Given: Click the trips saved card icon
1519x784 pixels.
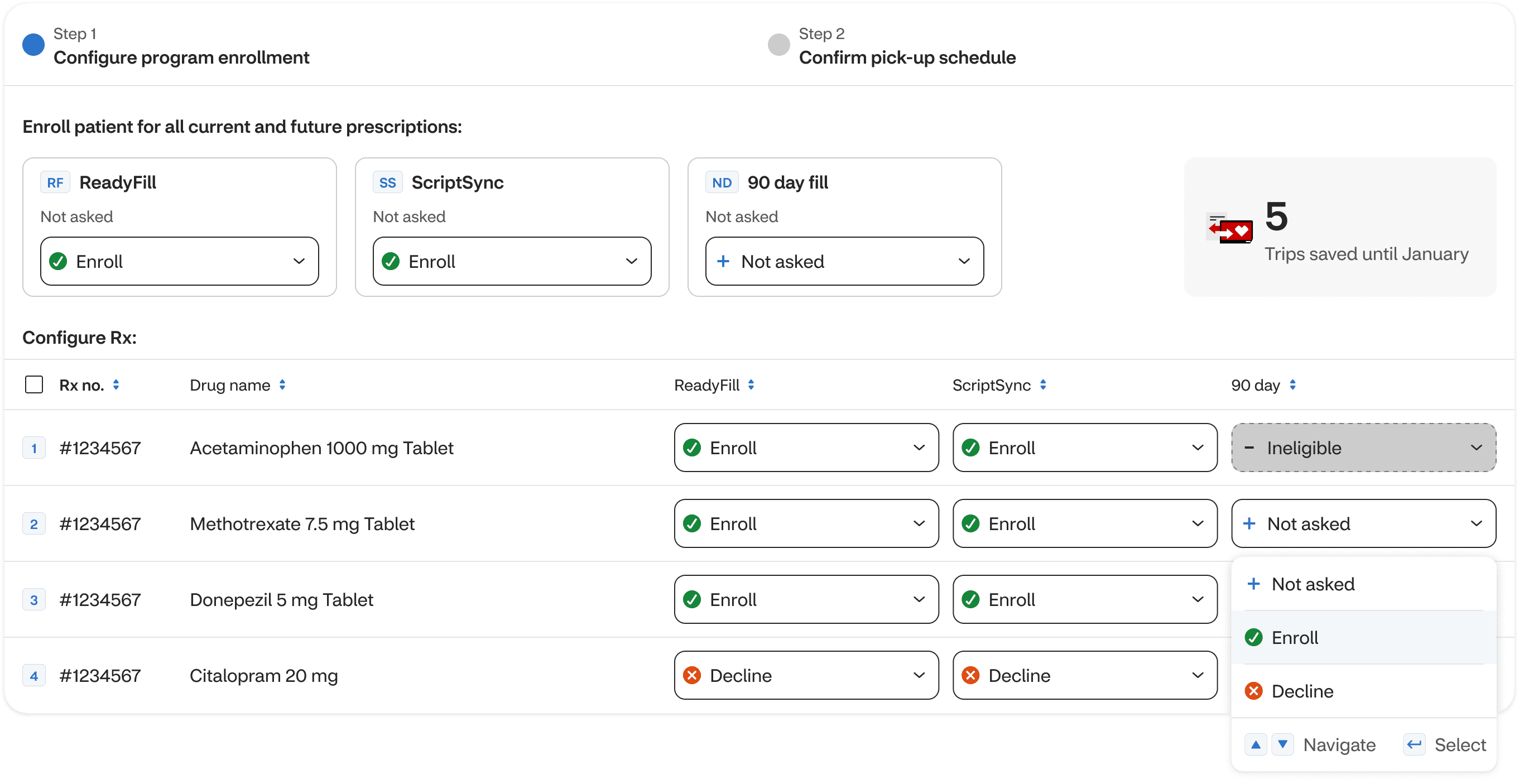Looking at the screenshot, I should point(1230,229).
